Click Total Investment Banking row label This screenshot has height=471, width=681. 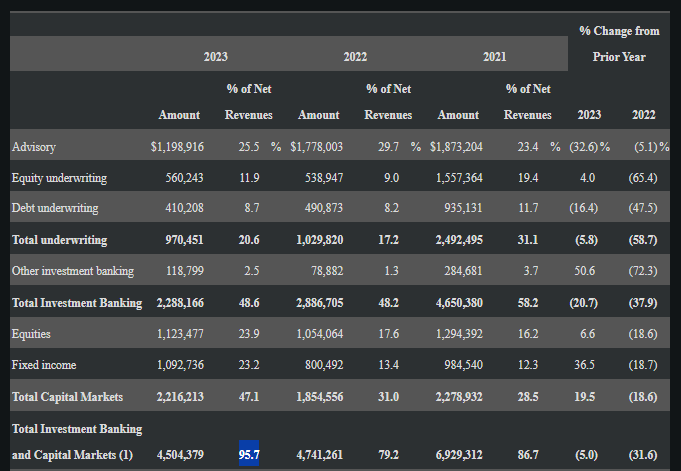[x=76, y=302]
